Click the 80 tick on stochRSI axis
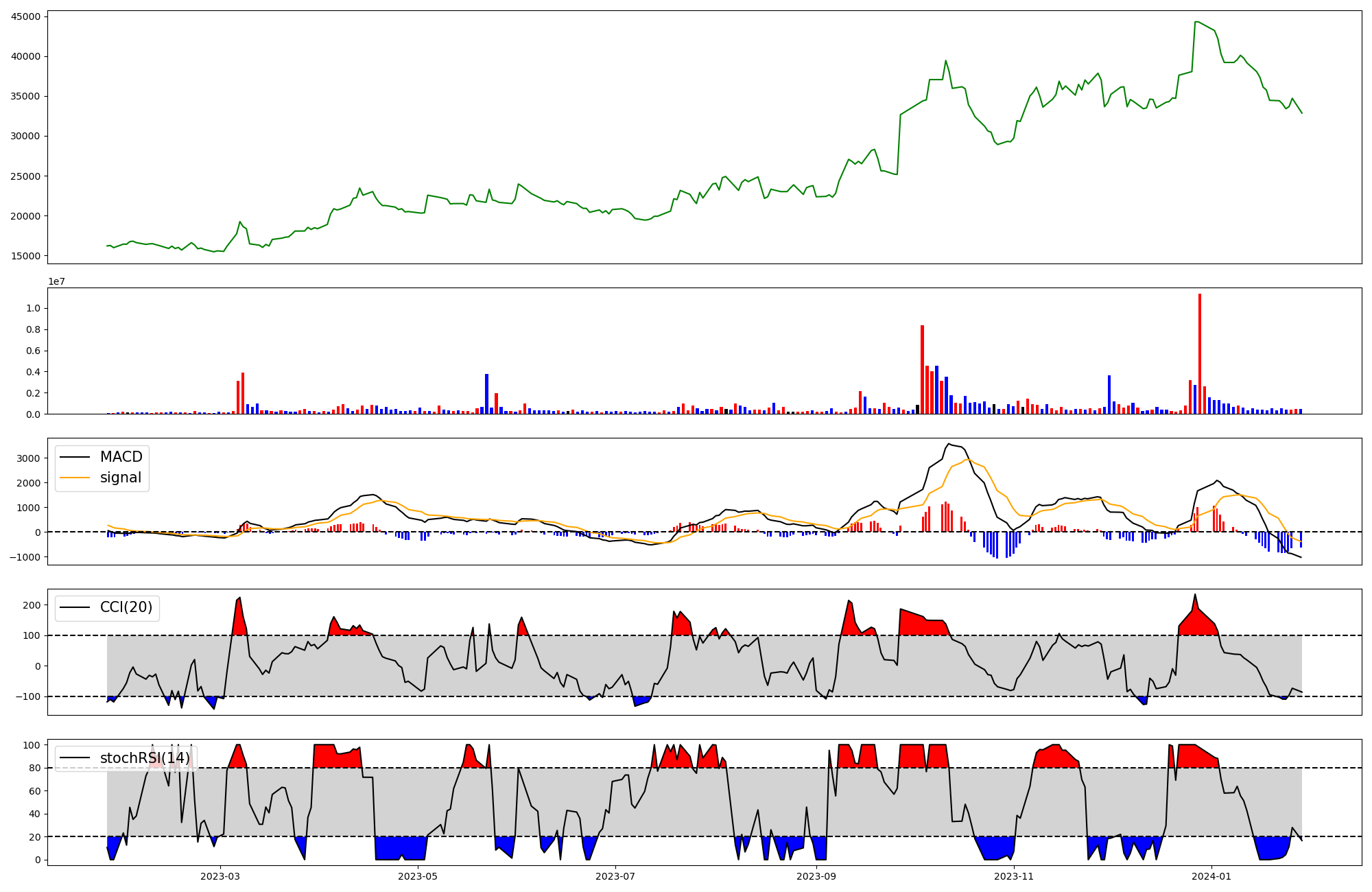Screen dimensions: 1372x892 (34, 768)
